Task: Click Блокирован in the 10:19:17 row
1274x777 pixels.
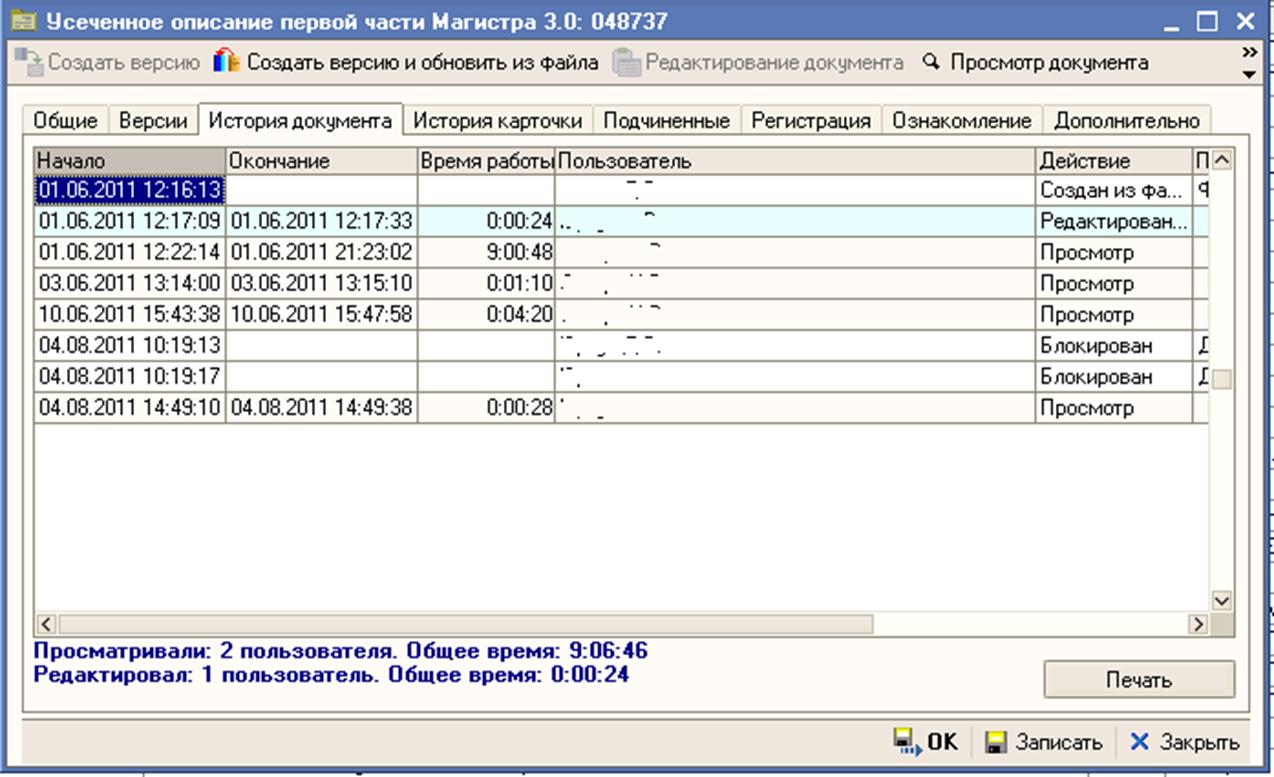Action: (1113, 377)
